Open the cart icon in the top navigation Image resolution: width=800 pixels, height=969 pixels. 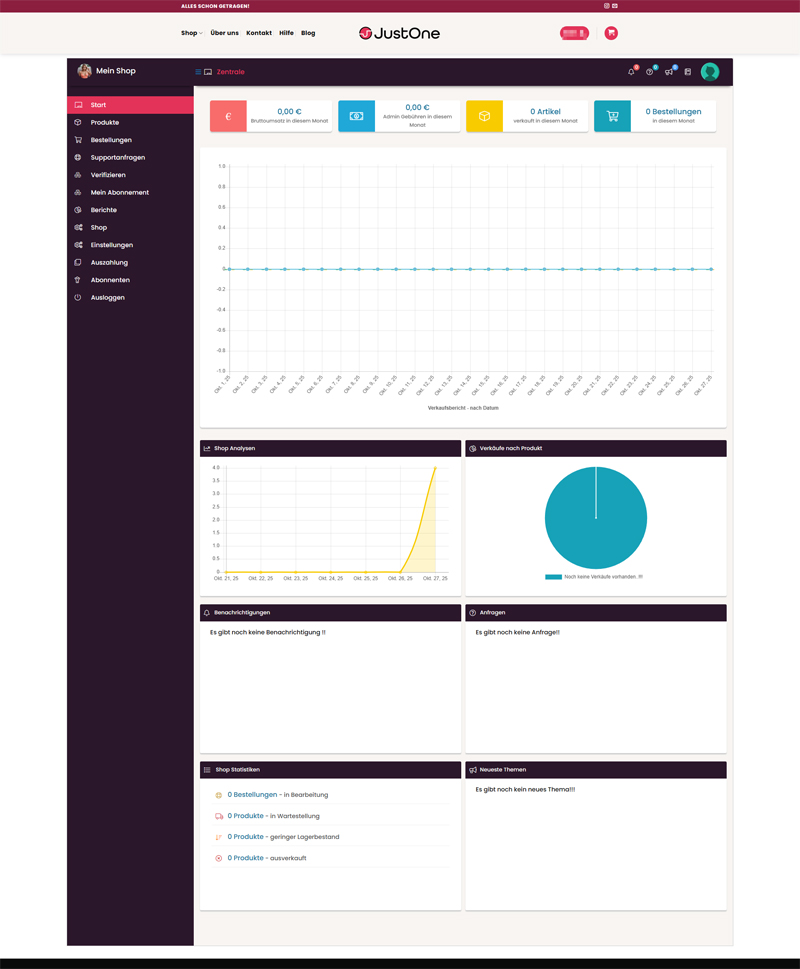[x=610, y=33]
